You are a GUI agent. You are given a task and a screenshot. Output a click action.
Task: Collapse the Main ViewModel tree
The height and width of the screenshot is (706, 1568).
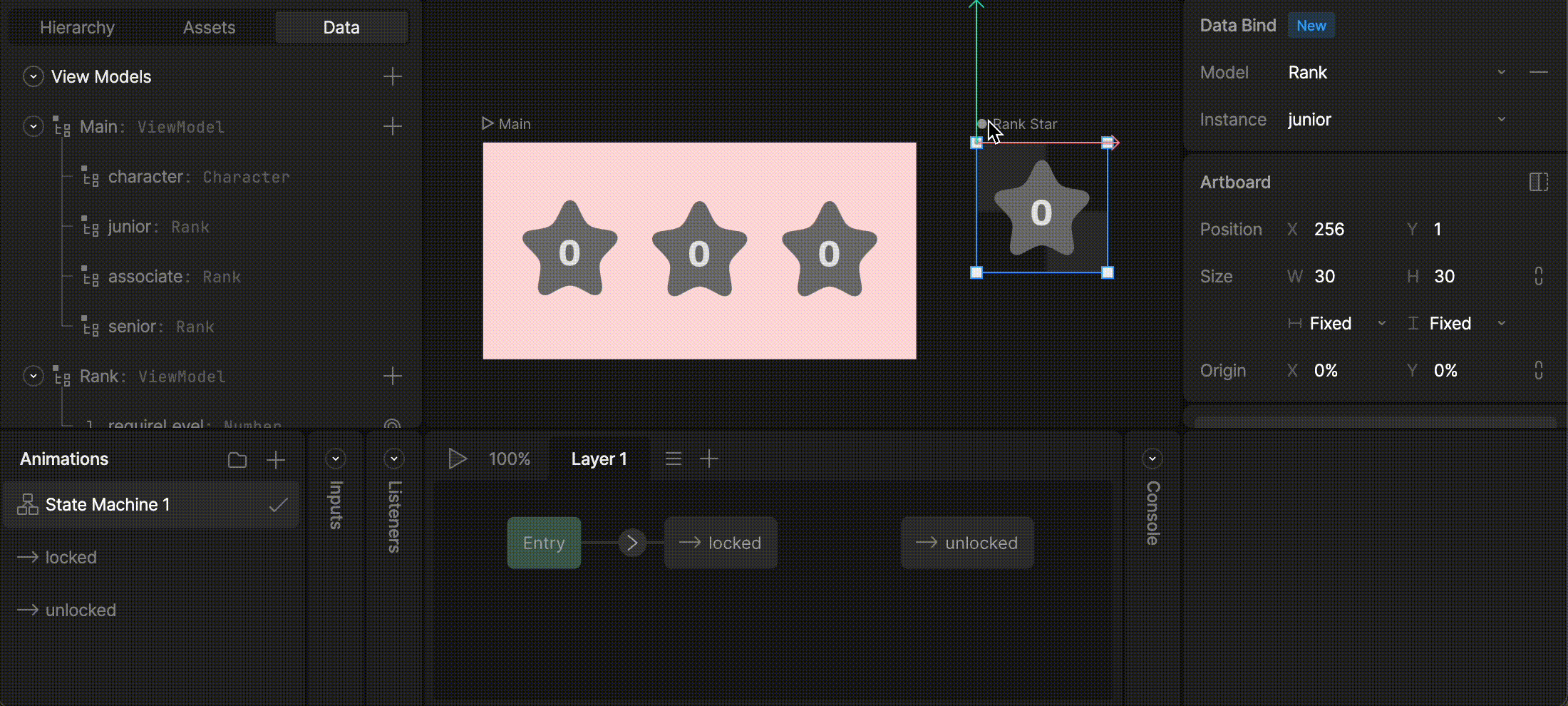pyautogui.click(x=33, y=126)
